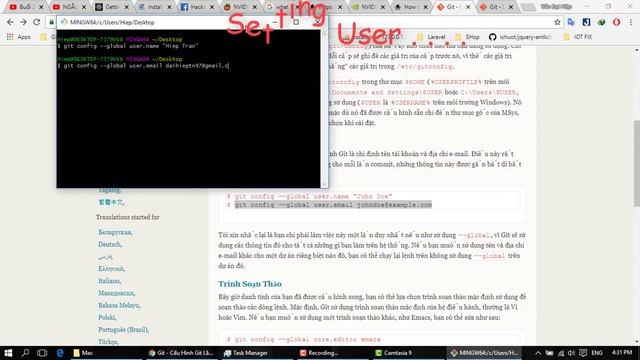Viewport: 640px width, 360px height.
Task: Open the 4:31 PM taskbar clock
Action: tap(622, 353)
